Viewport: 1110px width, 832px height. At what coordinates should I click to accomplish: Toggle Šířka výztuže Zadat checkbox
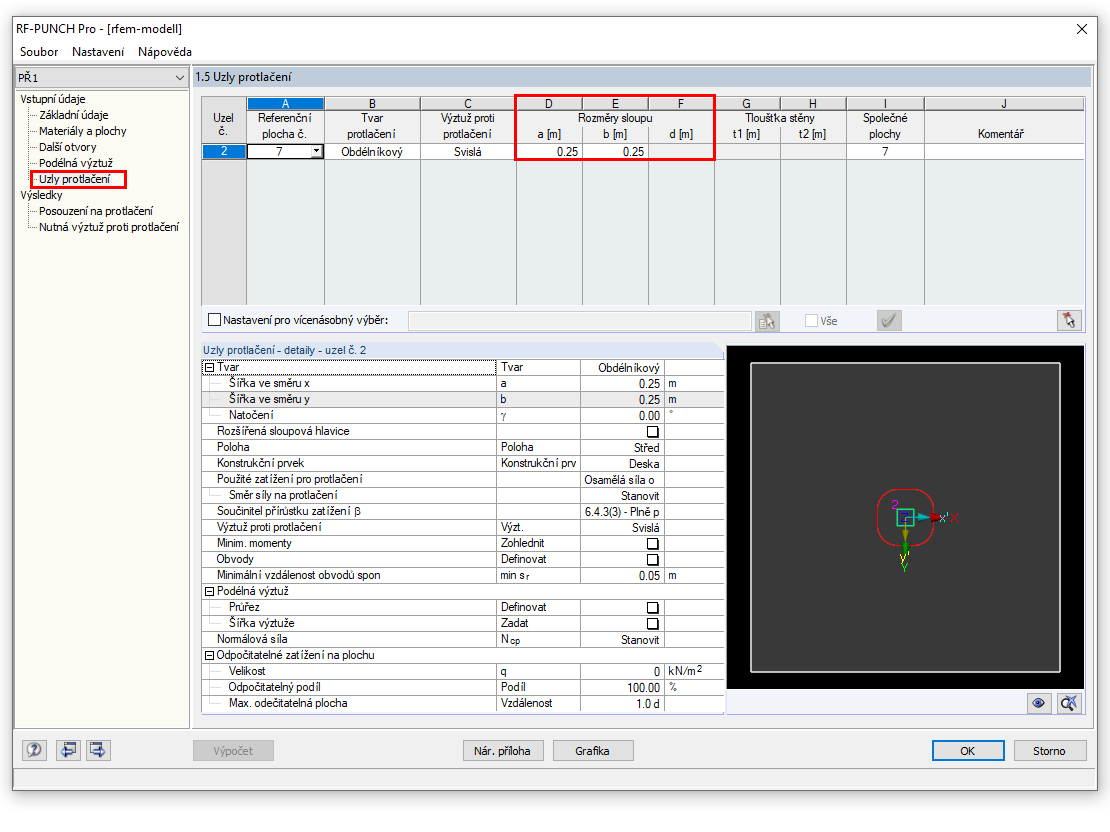[653, 624]
